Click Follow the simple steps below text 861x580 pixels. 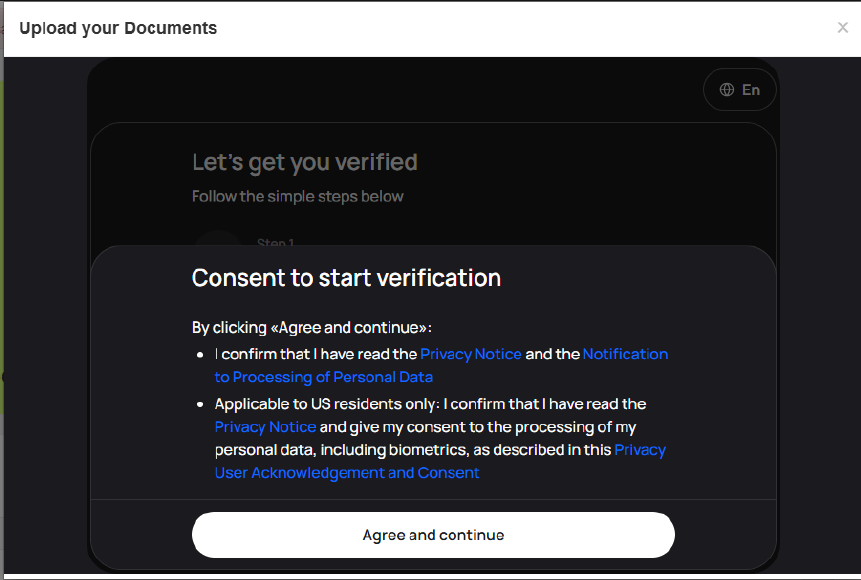298,196
